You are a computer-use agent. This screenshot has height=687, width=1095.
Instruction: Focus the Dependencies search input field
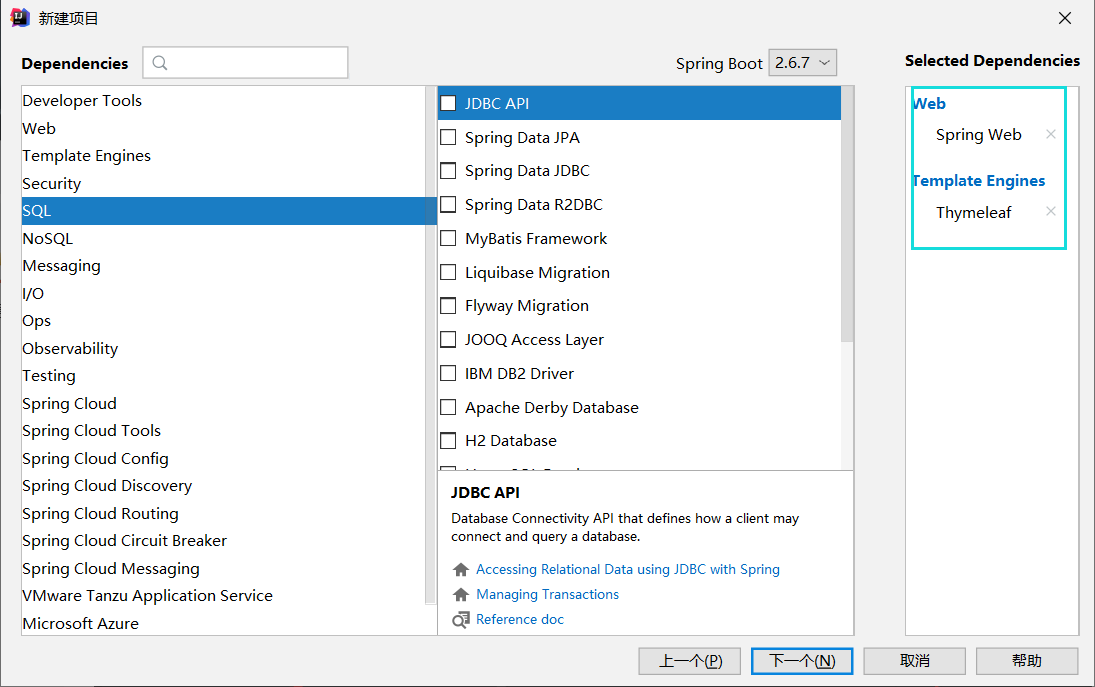(255, 63)
